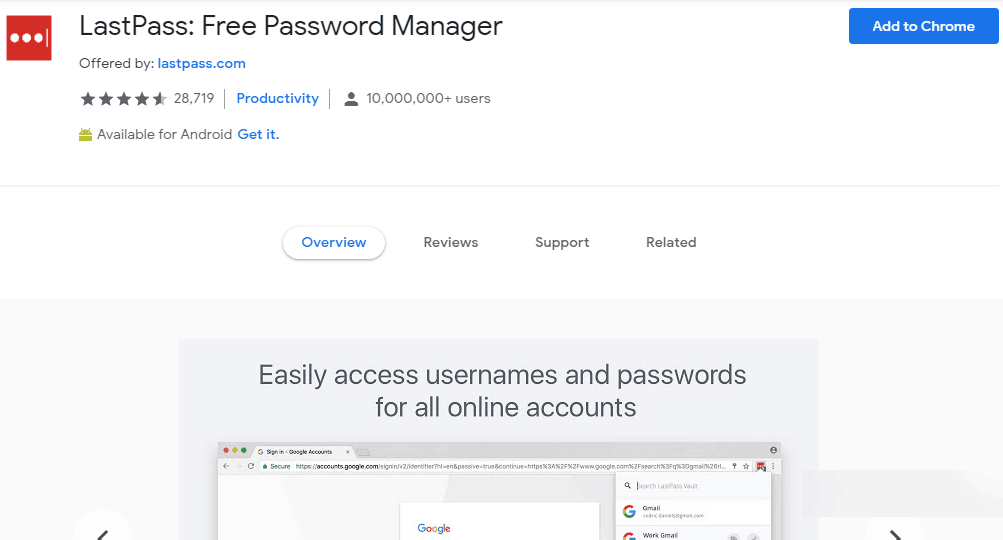Click the bookmark star in preview address bar
Image resolution: width=1003 pixels, height=540 pixels.
pyautogui.click(x=746, y=466)
